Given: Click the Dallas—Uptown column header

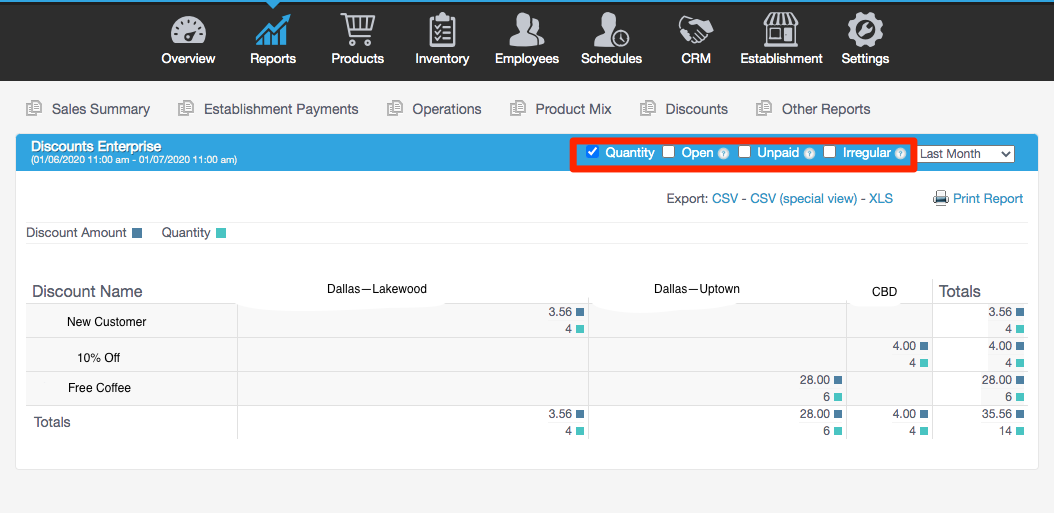Looking at the screenshot, I should click(x=696, y=289).
